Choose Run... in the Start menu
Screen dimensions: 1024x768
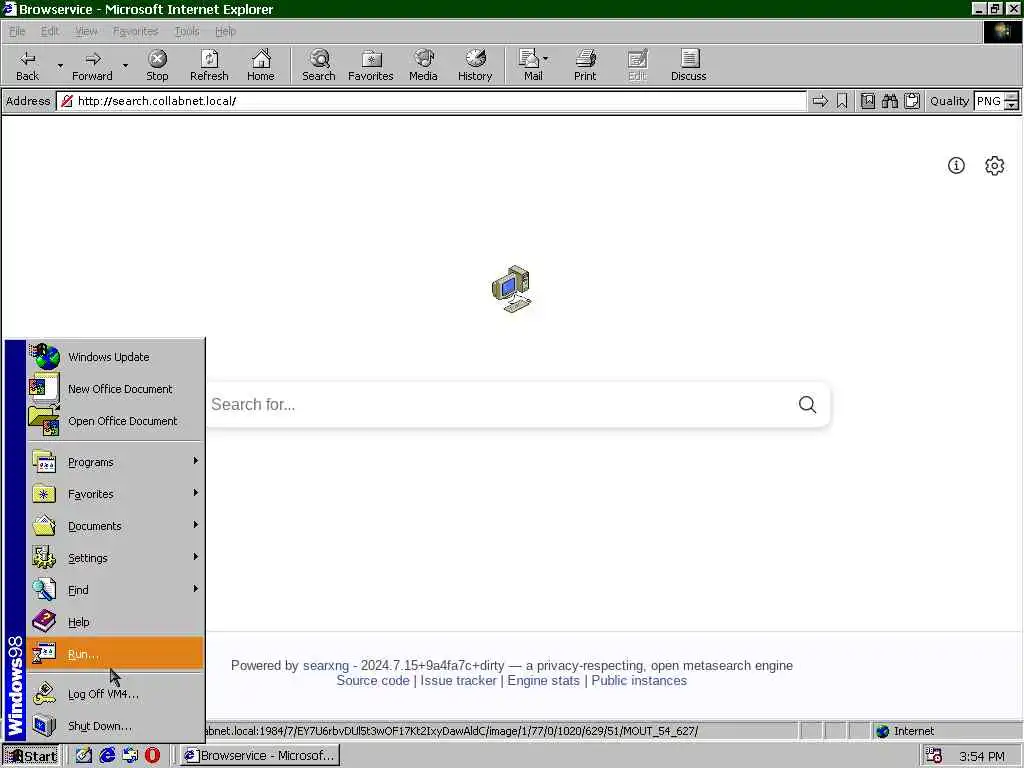click(x=115, y=654)
